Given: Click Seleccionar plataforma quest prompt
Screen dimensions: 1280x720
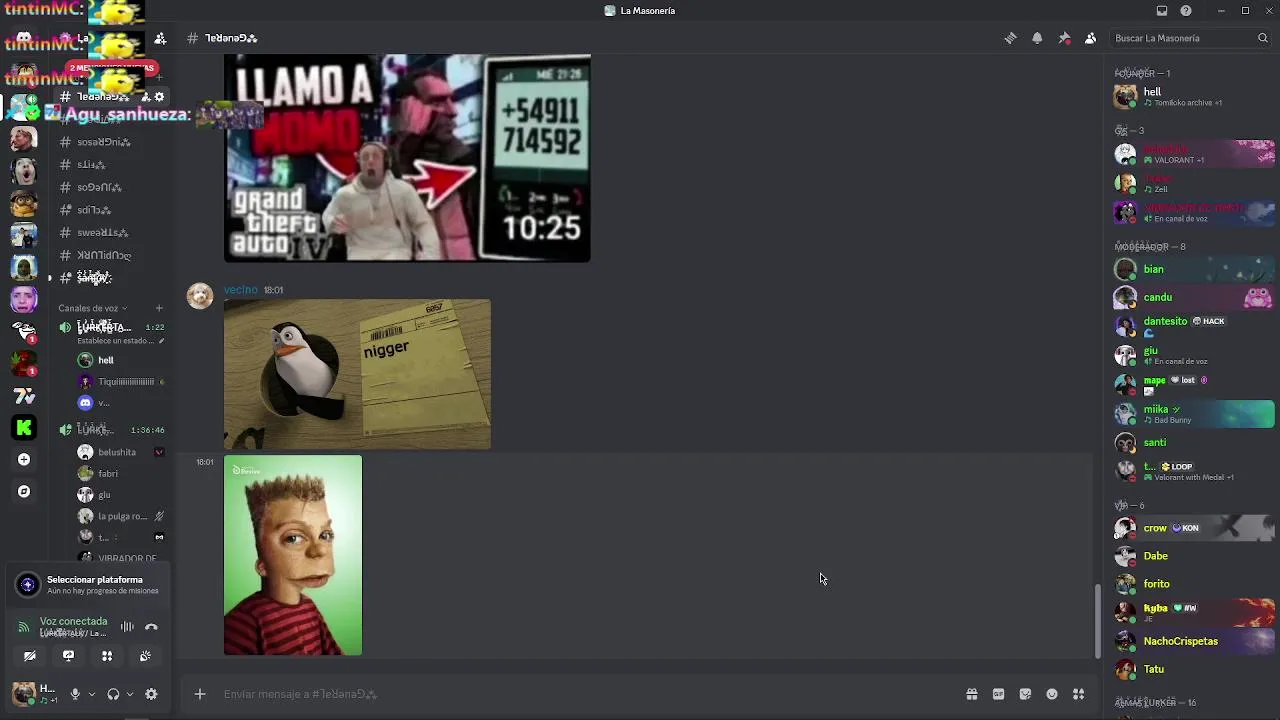Looking at the screenshot, I should click(89, 585).
